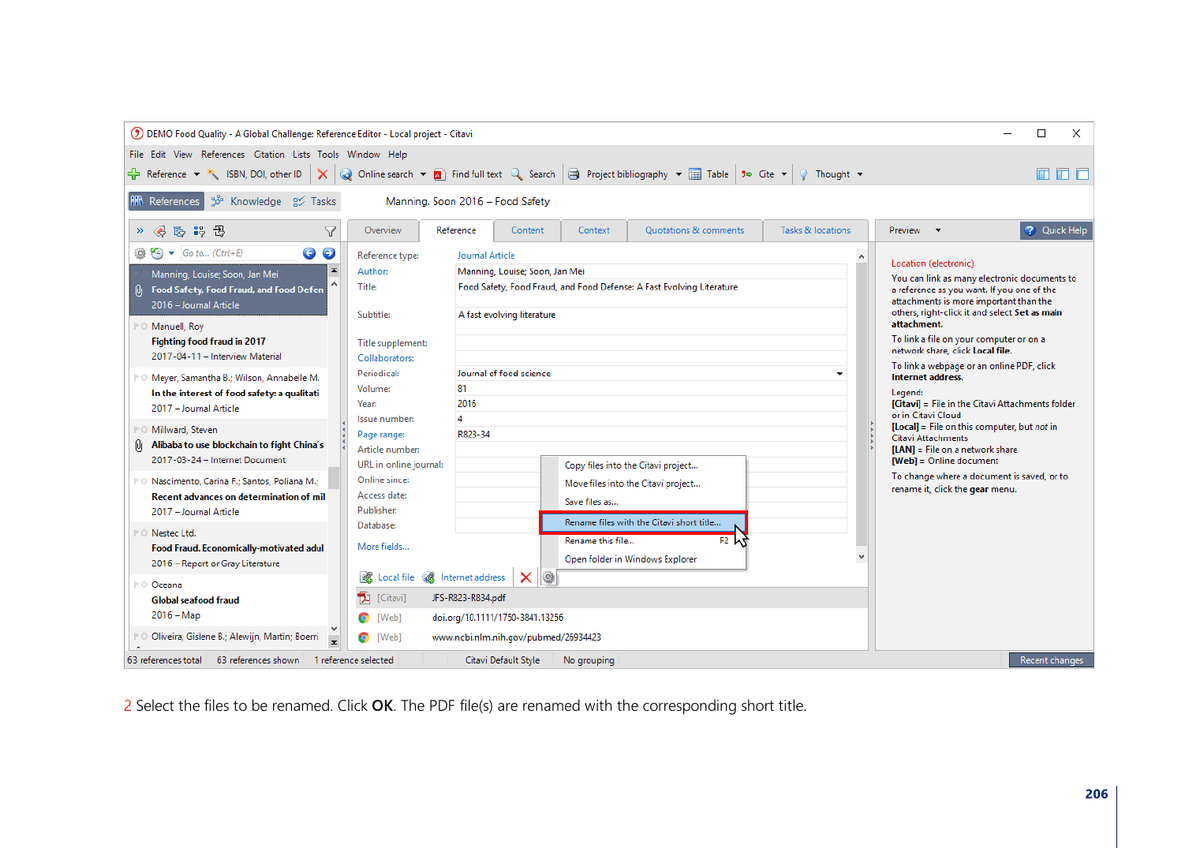Choose Rename this file entry
This screenshot has width=1200, height=848.
click(x=643, y=541)
